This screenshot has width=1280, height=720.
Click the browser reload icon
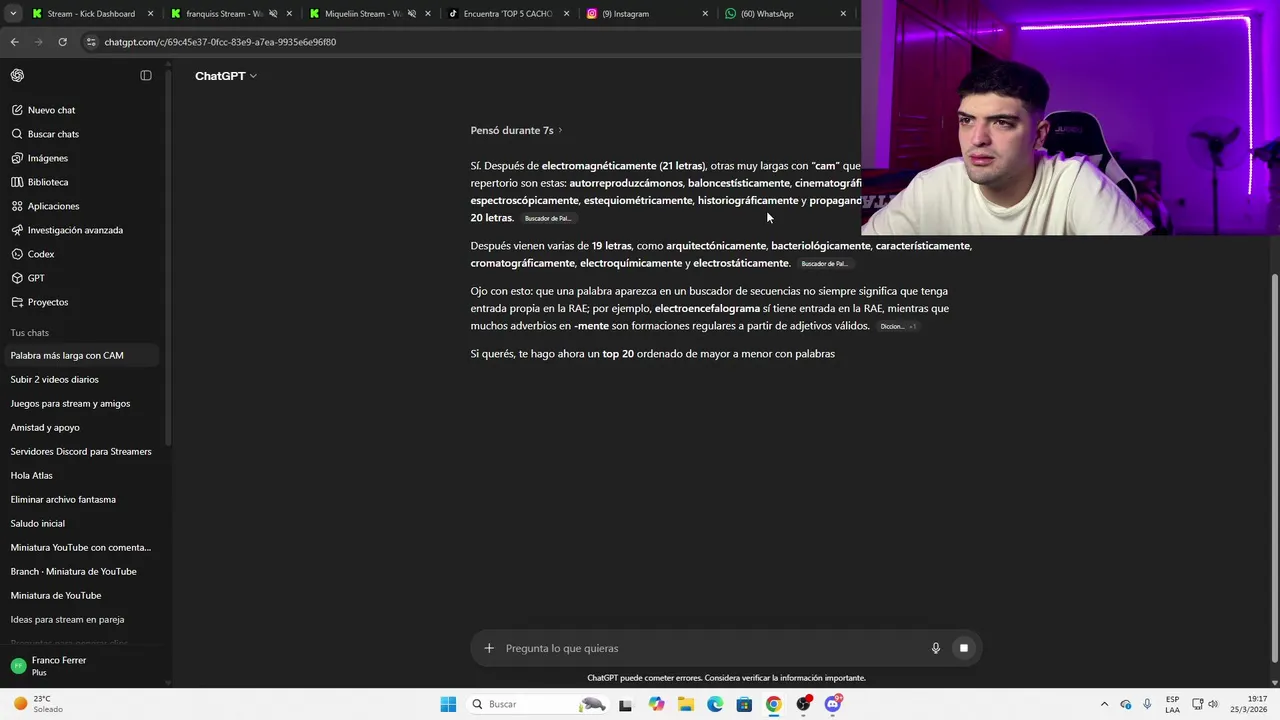click(x=62, y=42)
